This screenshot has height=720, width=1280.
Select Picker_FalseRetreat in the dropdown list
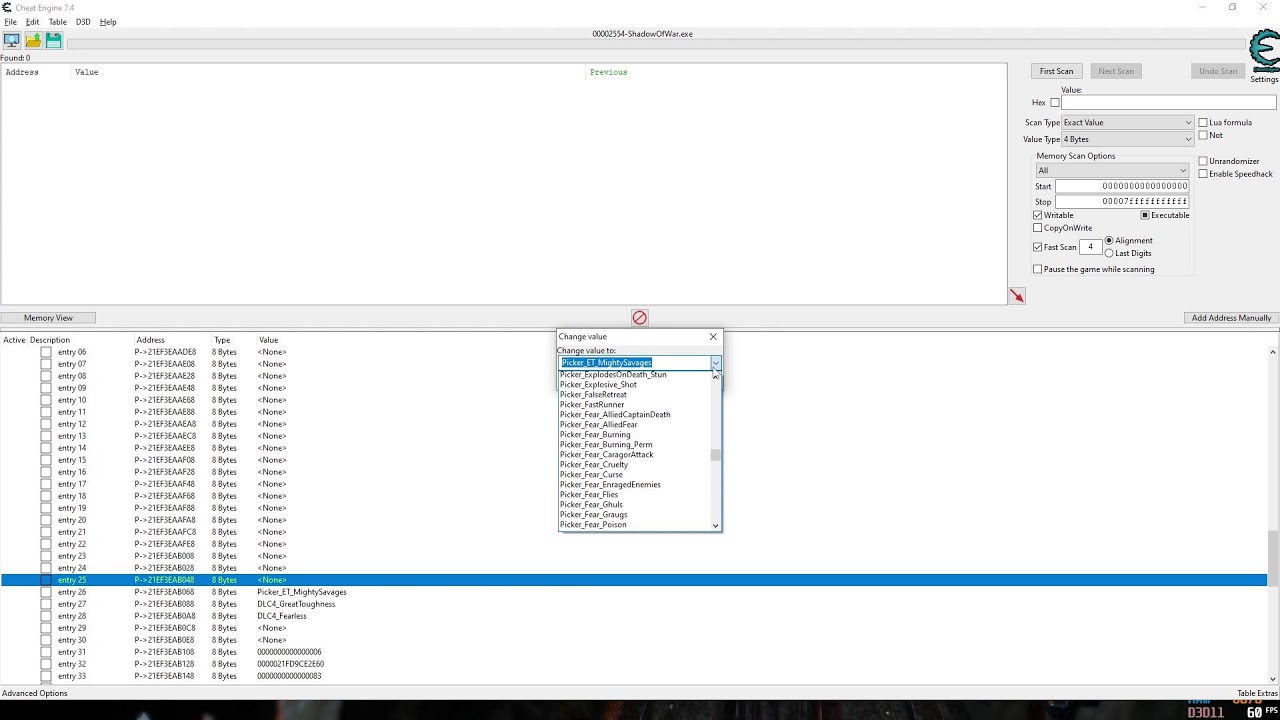(594, 395)
